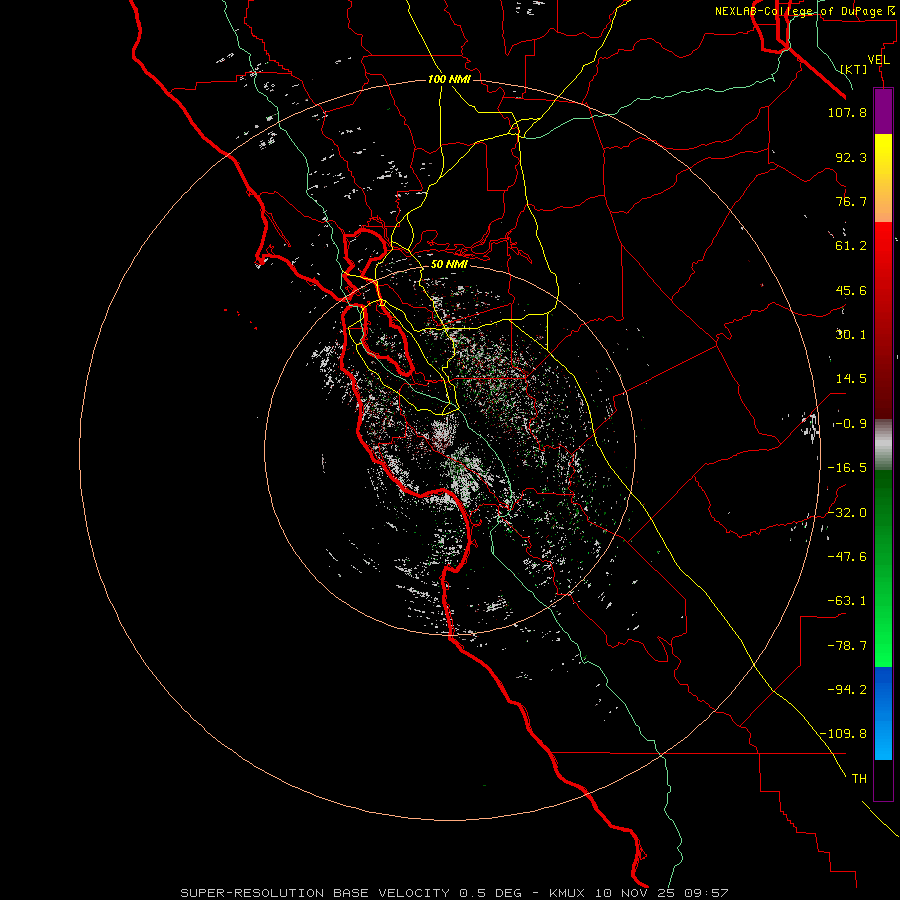
Task: Click the 107.8 legend value
Action: click(847, 112)
